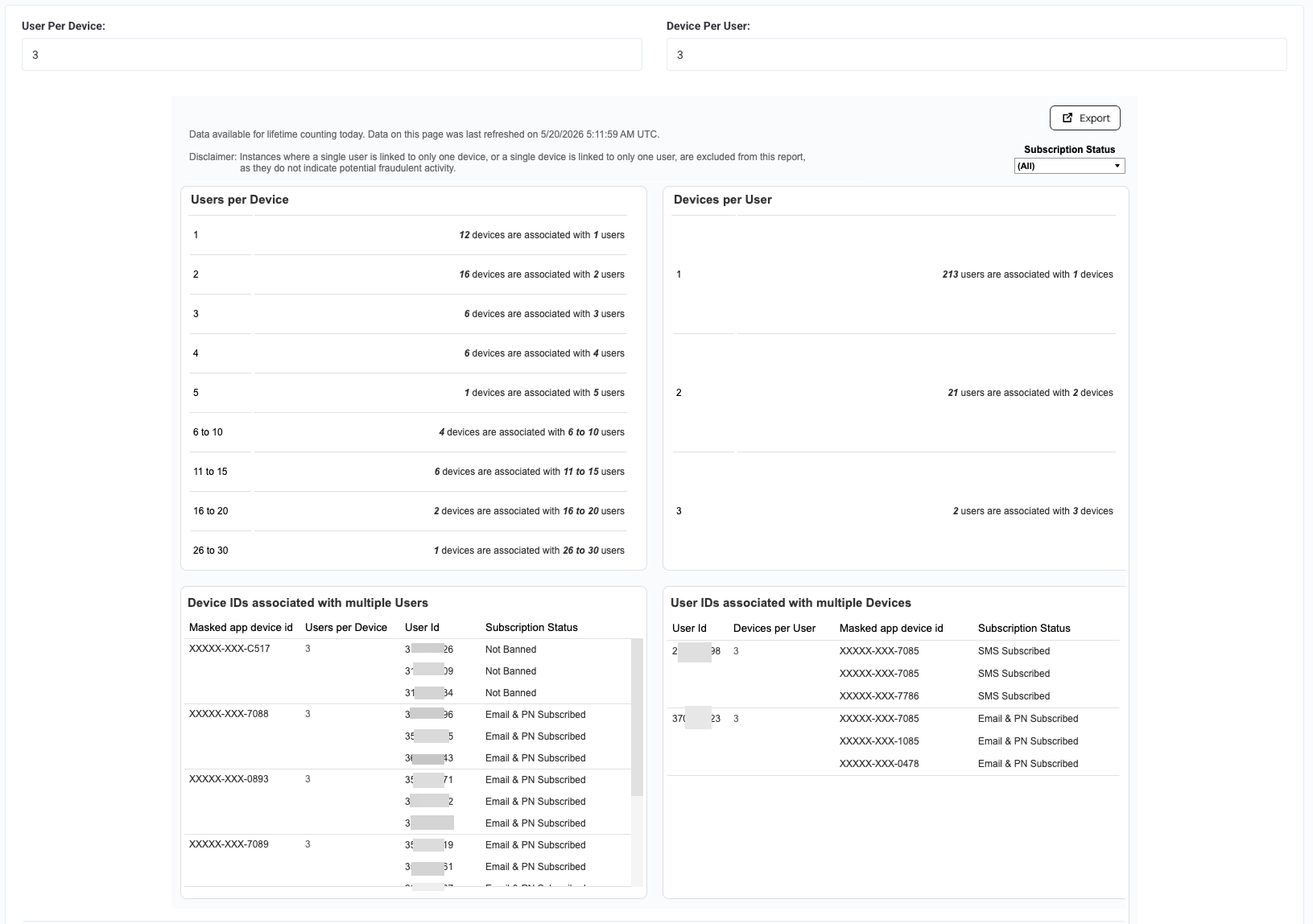Edit the User Per Device input field
Screen dimensions: 1313x924
point(332,55)
